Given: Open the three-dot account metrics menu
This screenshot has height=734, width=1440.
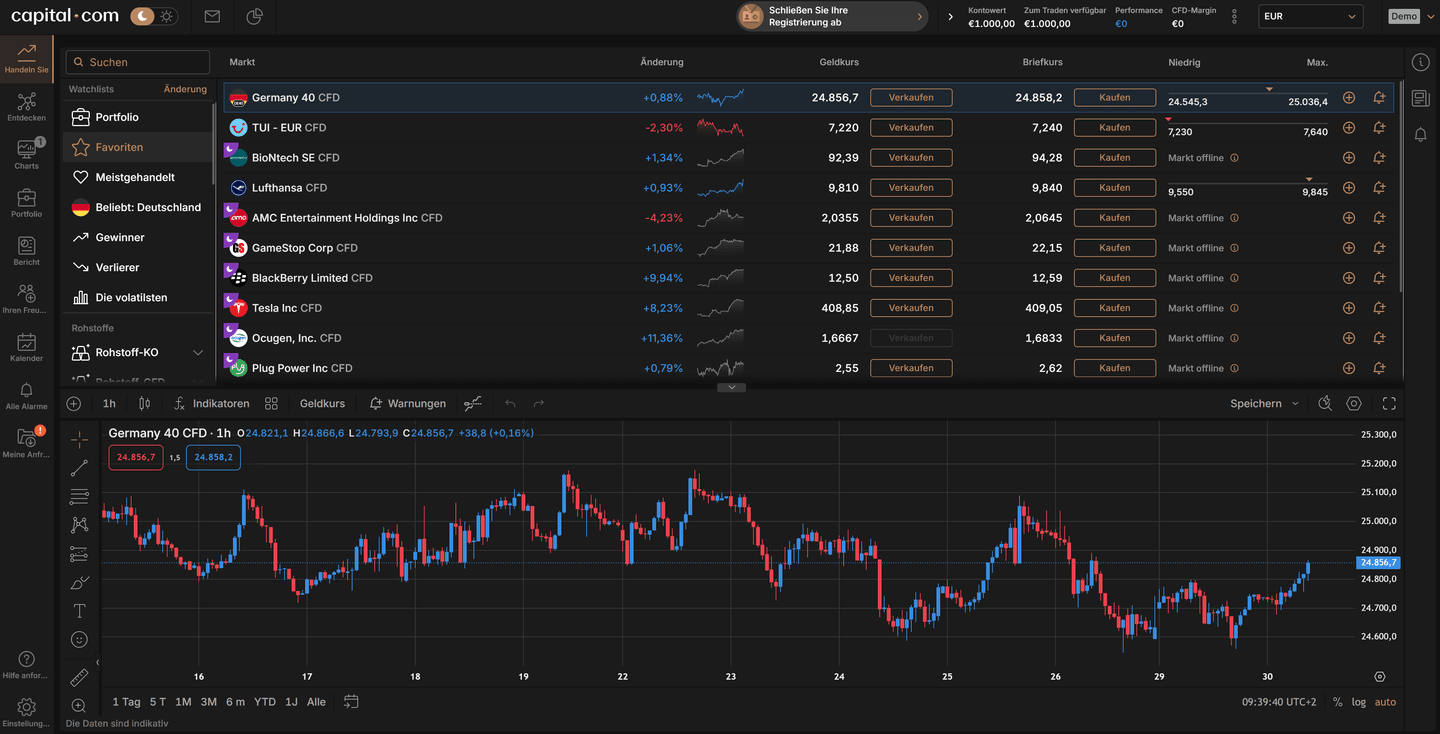Looking at the screenshot, I should (x=1235, y=16).
